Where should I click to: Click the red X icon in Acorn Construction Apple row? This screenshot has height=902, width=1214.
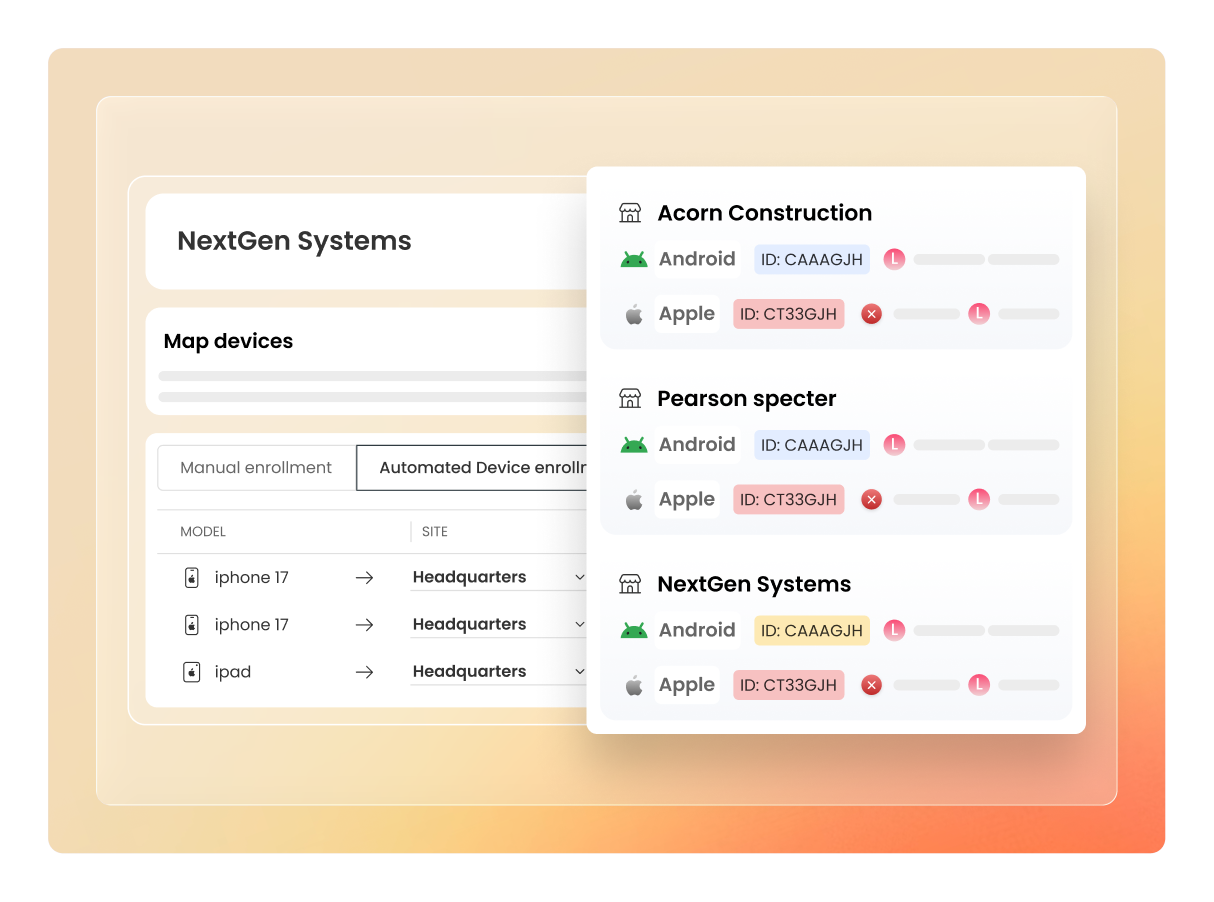click(x=872, y=314)
